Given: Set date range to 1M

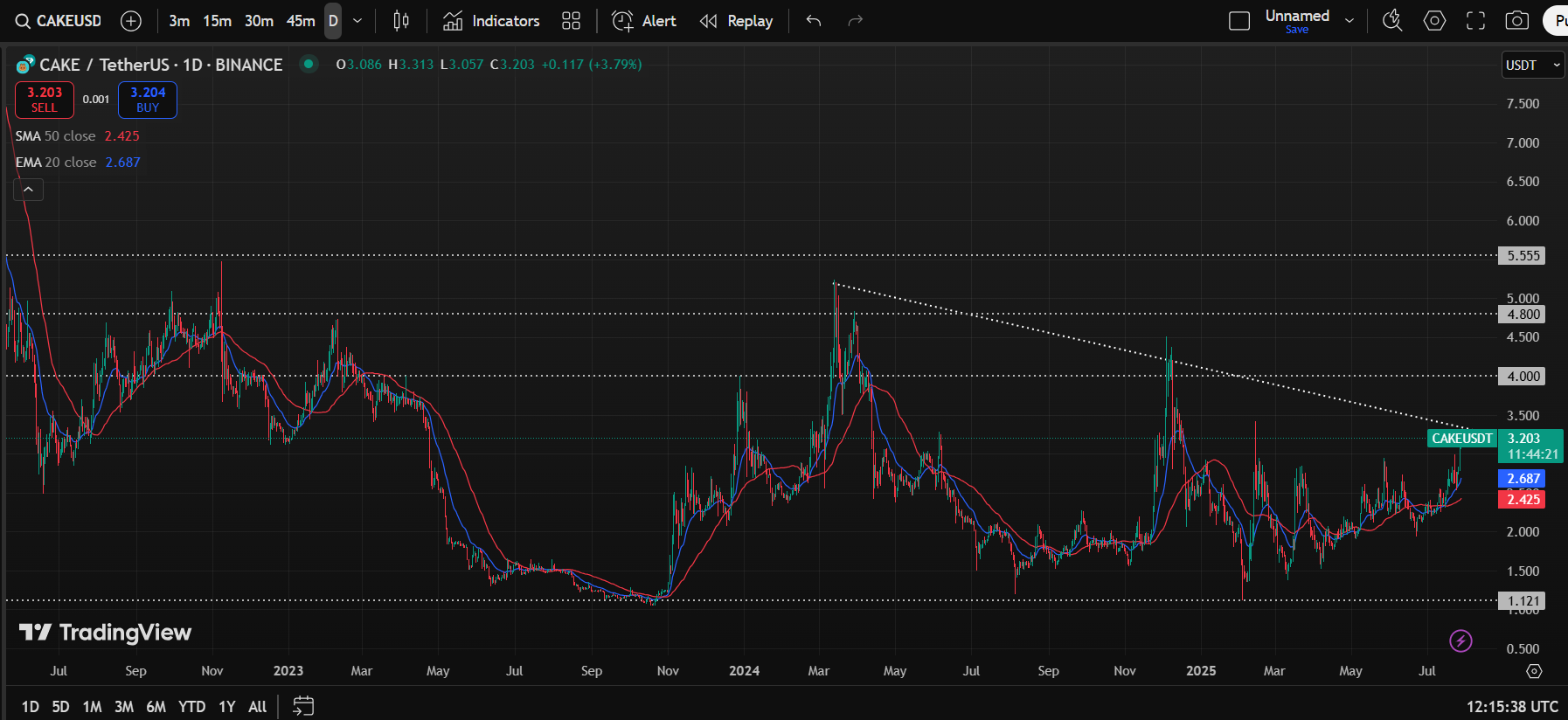Looking at the screenshot, I should pos(92,707).
